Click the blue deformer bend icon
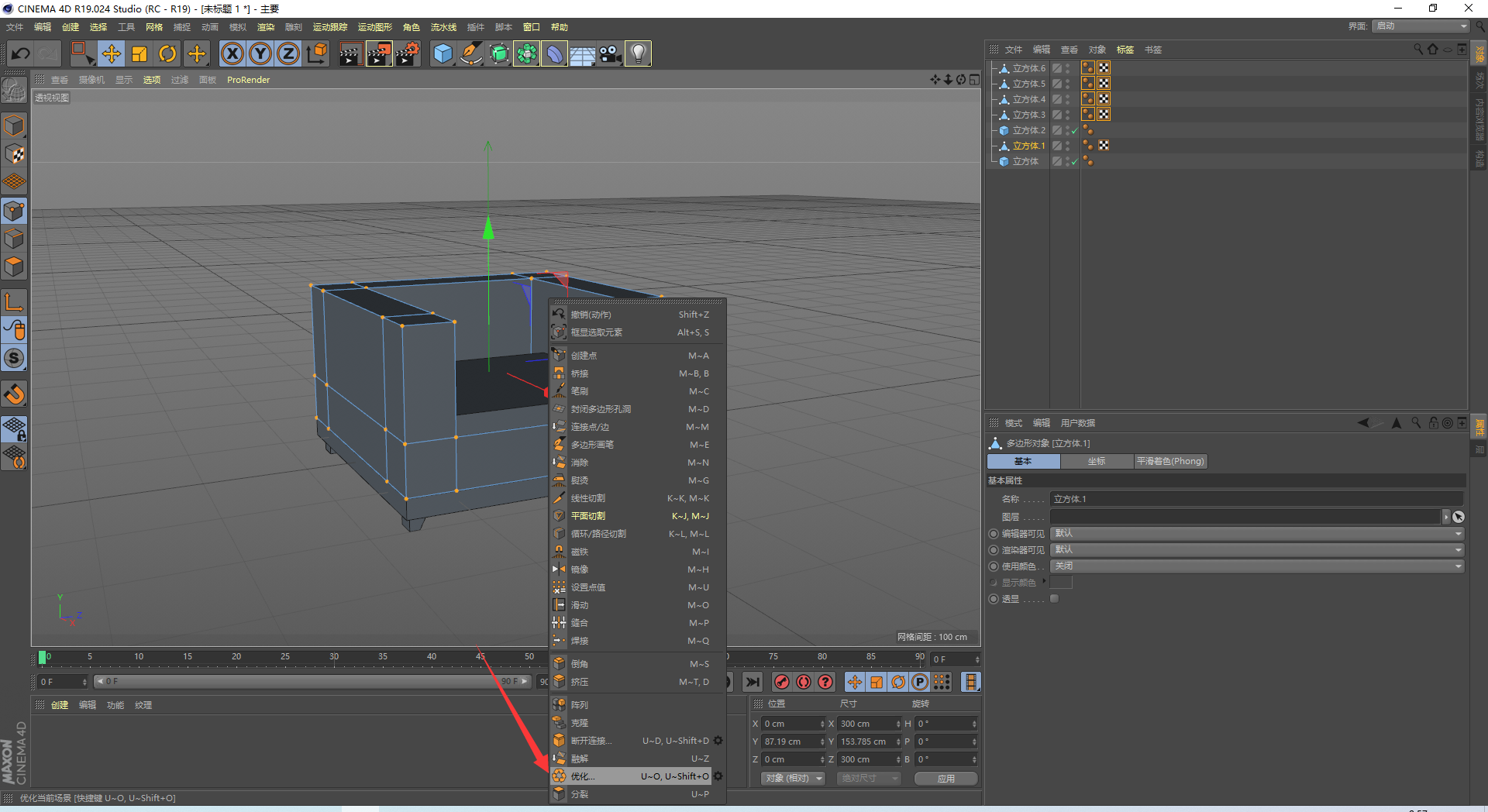Viewport: 1488px width, 812px height. tap(554, 53)
